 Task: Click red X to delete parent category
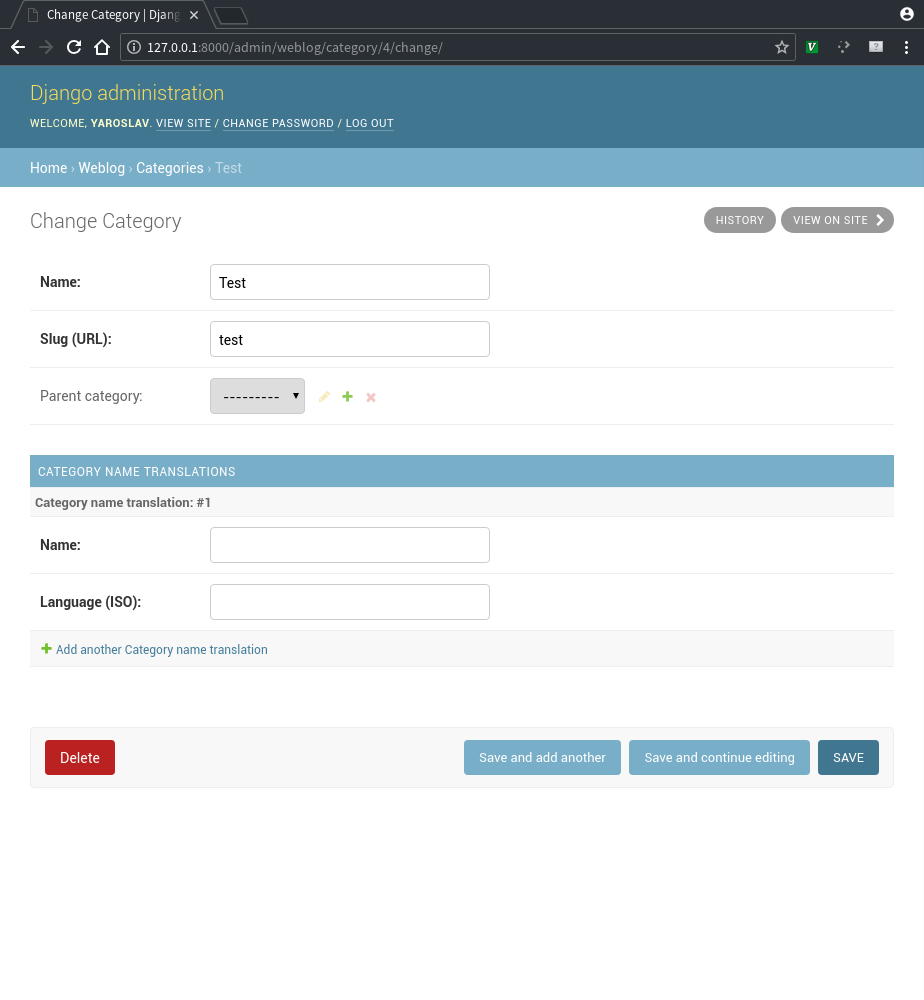coord(371,397)
